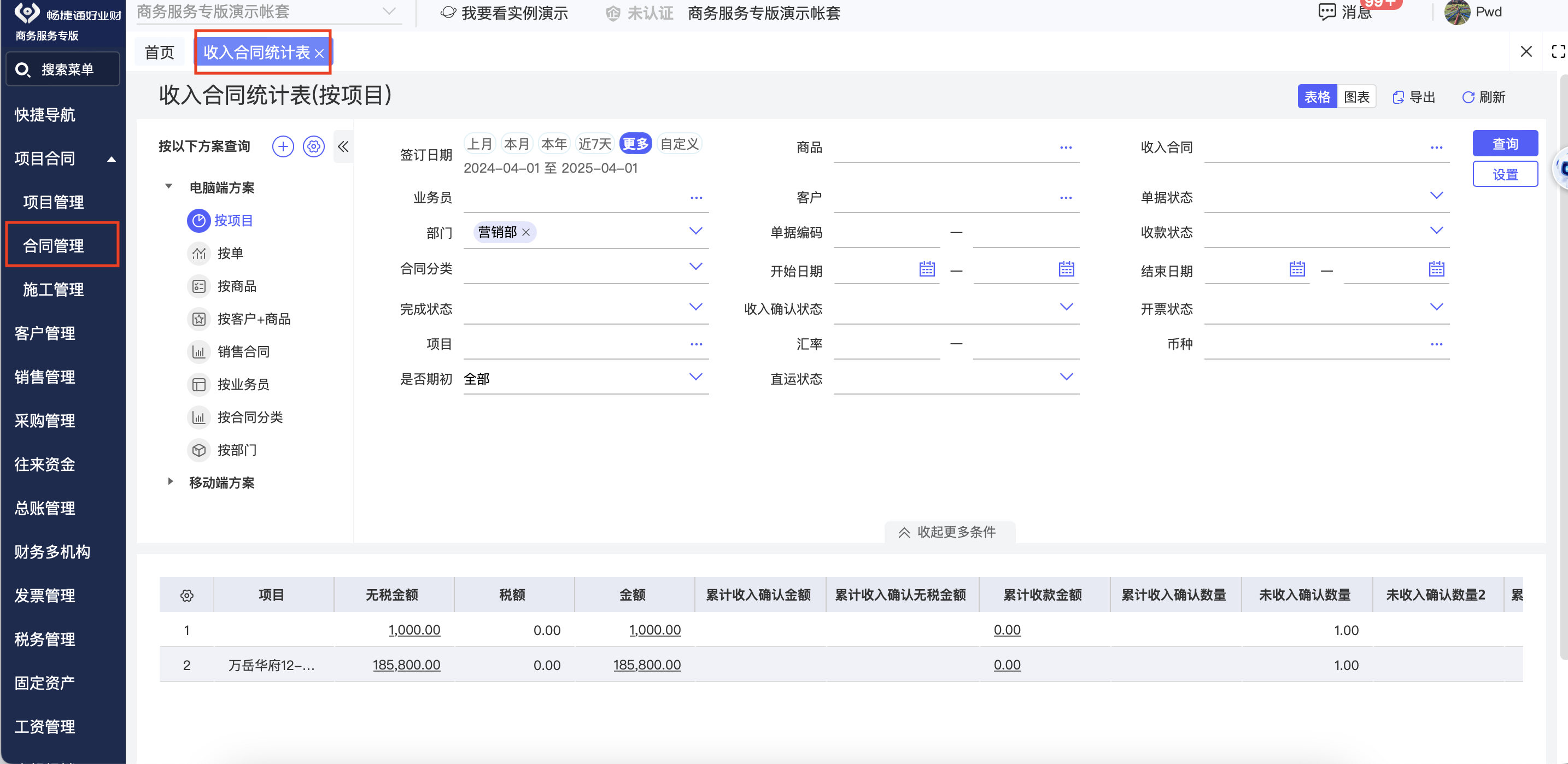The width and height of the screenshot is (1568, 764).
Task: Open the second 开始日期 calendar picker
Action: pos(1067,269)
